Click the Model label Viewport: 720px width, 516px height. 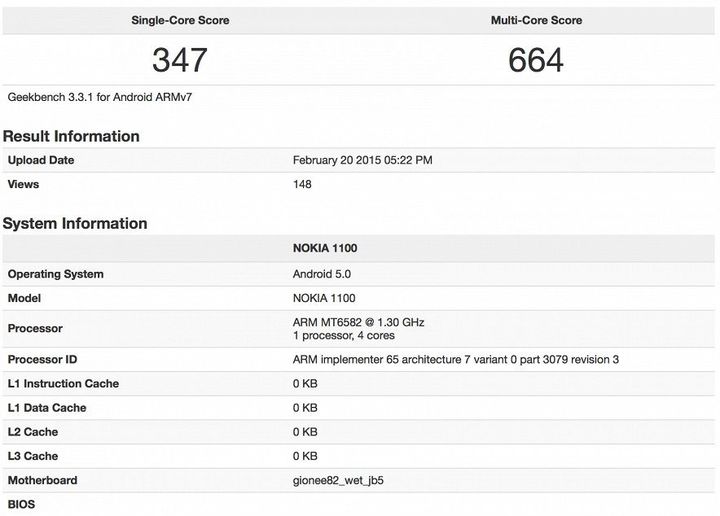click(x=24, y=298)
